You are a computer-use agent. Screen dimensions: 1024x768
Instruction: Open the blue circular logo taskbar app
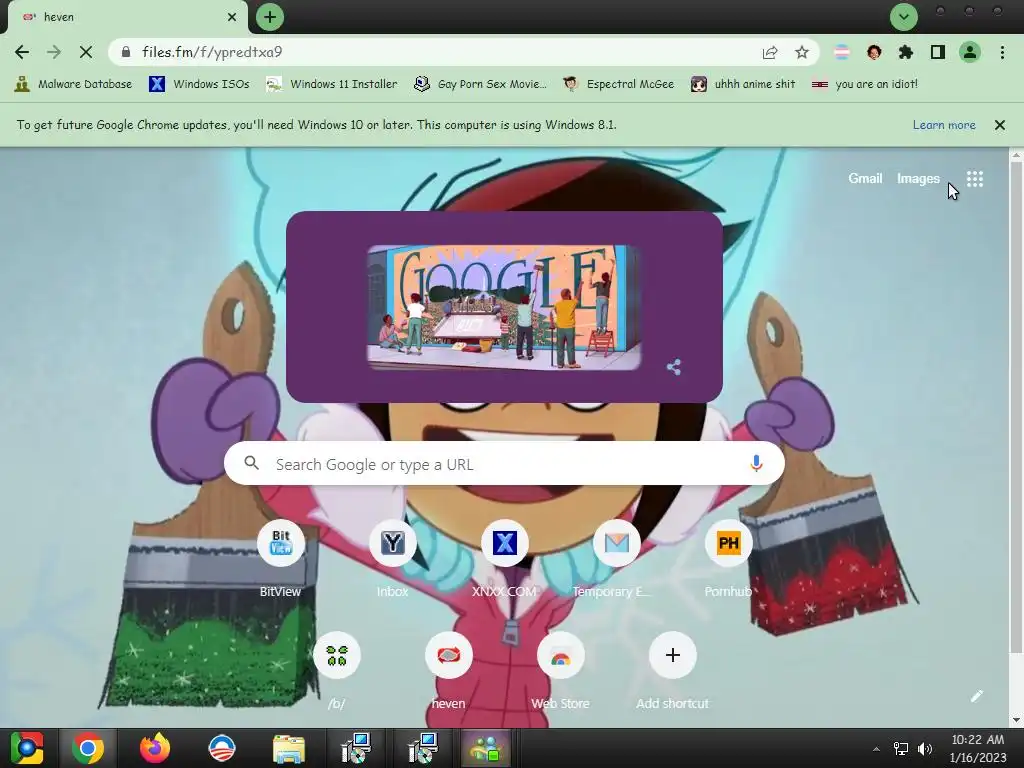click(x=221, y=748)
